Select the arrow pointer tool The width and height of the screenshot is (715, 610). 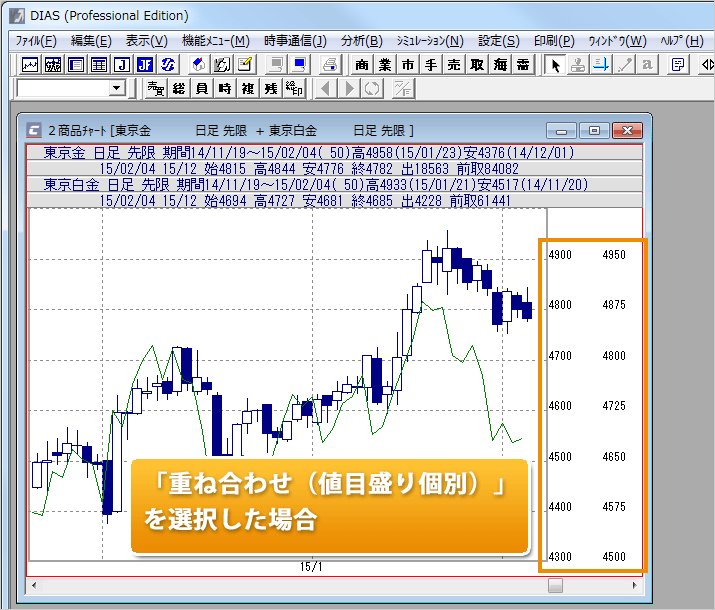pos(555,65)
